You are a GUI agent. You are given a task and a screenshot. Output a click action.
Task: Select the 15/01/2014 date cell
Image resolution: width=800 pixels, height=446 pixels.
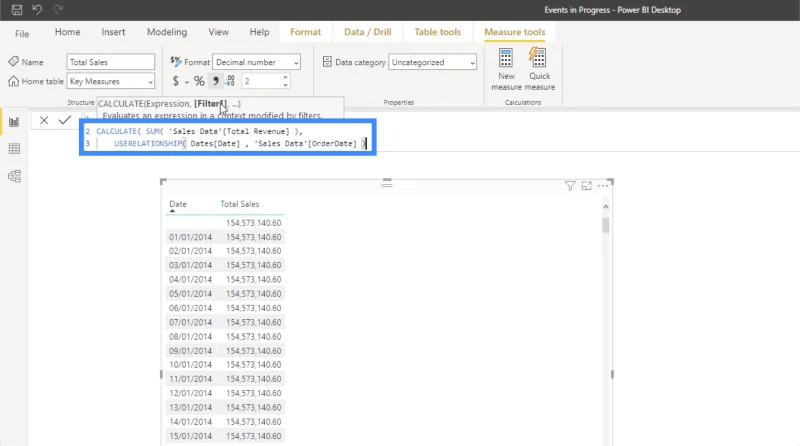point(190,436)
